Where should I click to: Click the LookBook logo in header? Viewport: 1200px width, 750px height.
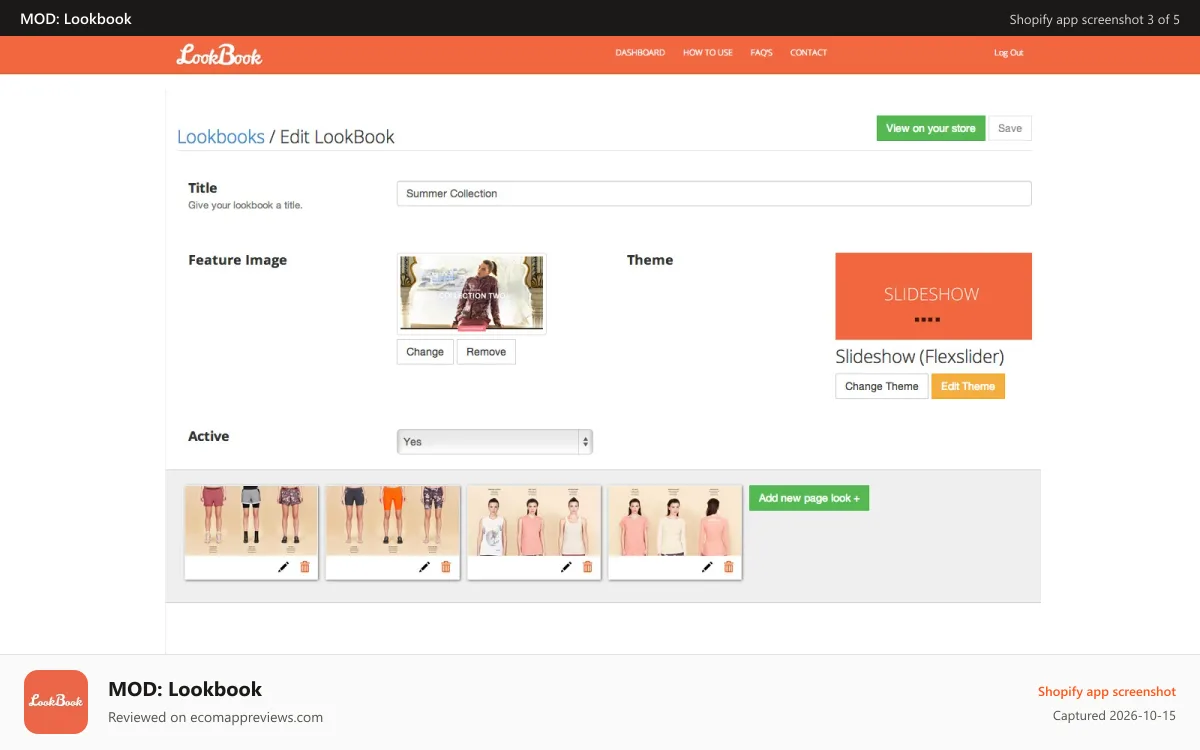[219, 55]
